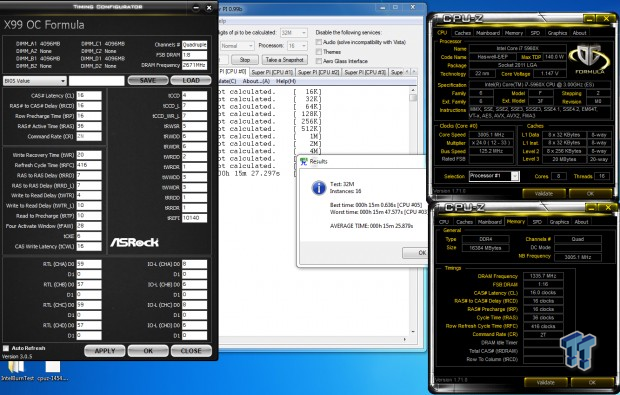Click the RAS# to CAS# Delay (tRCD) field
This screenshot has width=620, height=395.
tap(89, 106)
